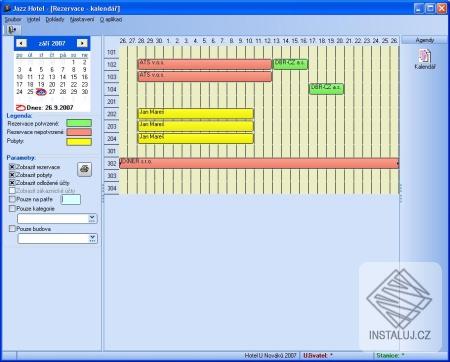
Task: Click Dnes: 26.9.2007 today label
Action: point(50,108)
